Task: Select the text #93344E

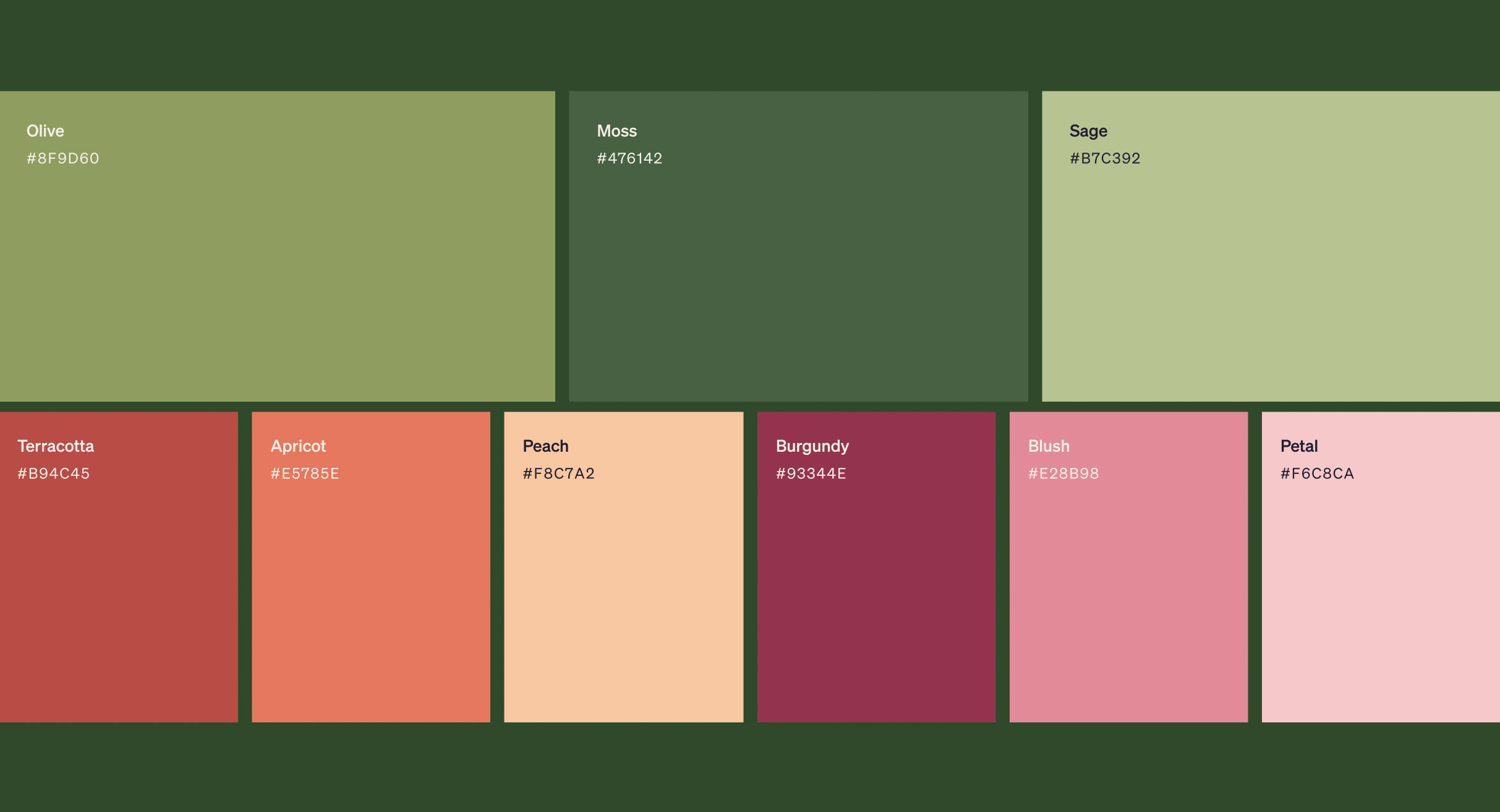Action: tap(811, 473)
